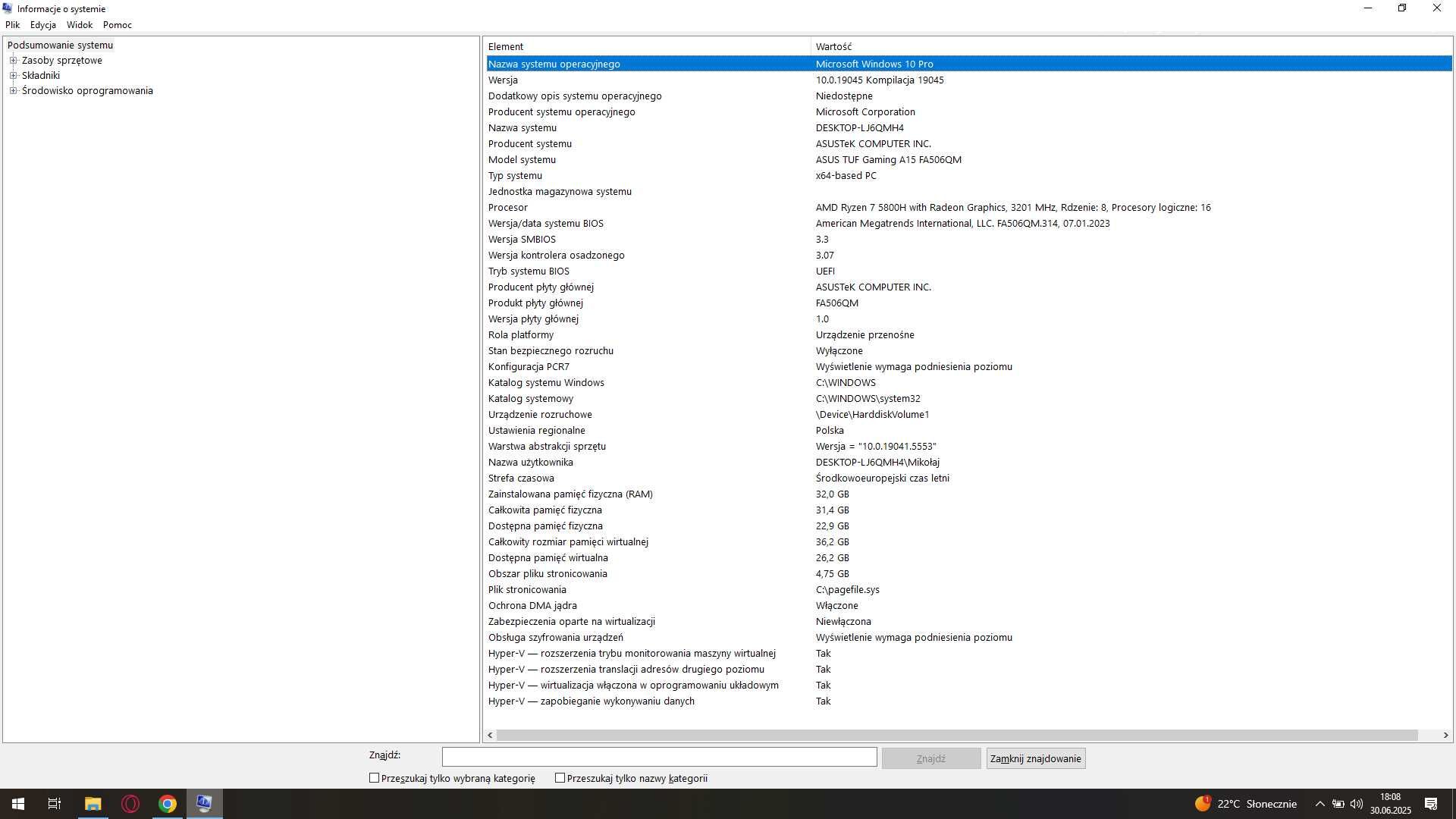This screenshot has width=1456, height=819.
Task: Show hidden system tray icons
Action: click(1319, 804)
